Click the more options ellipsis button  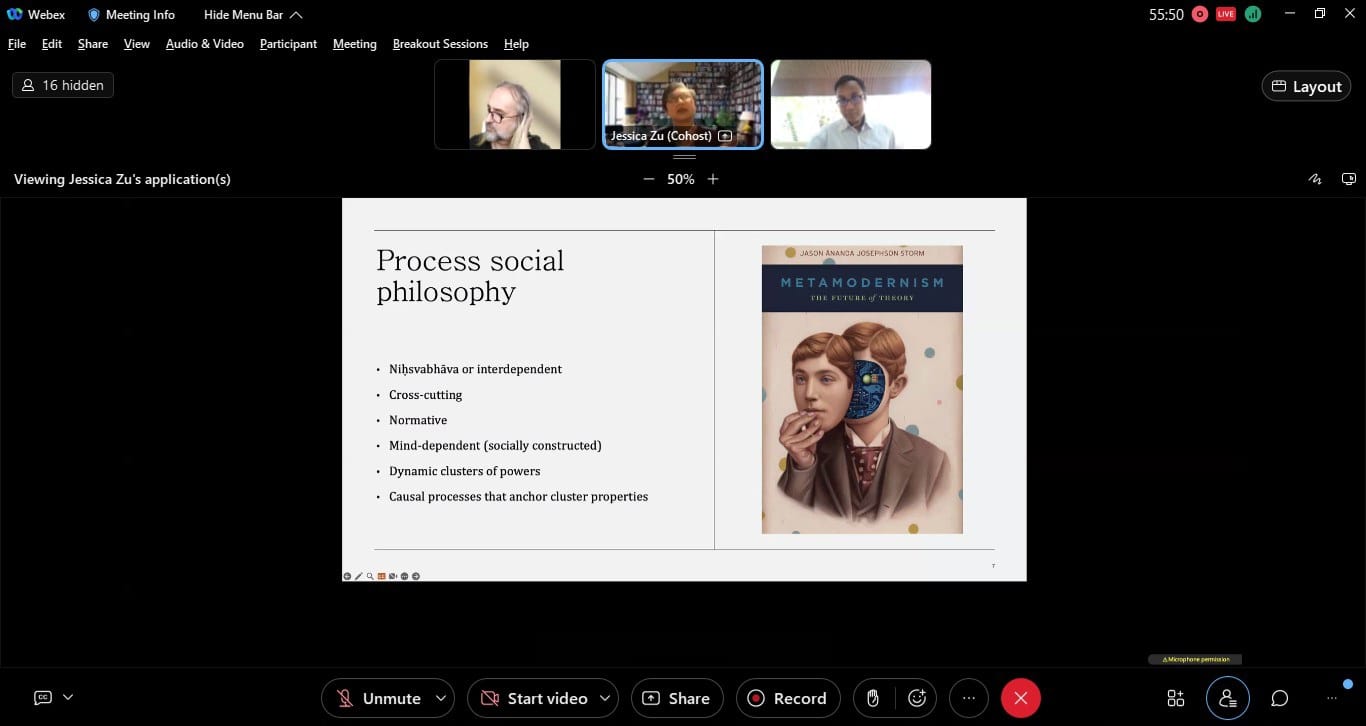[x=968, y=698]
